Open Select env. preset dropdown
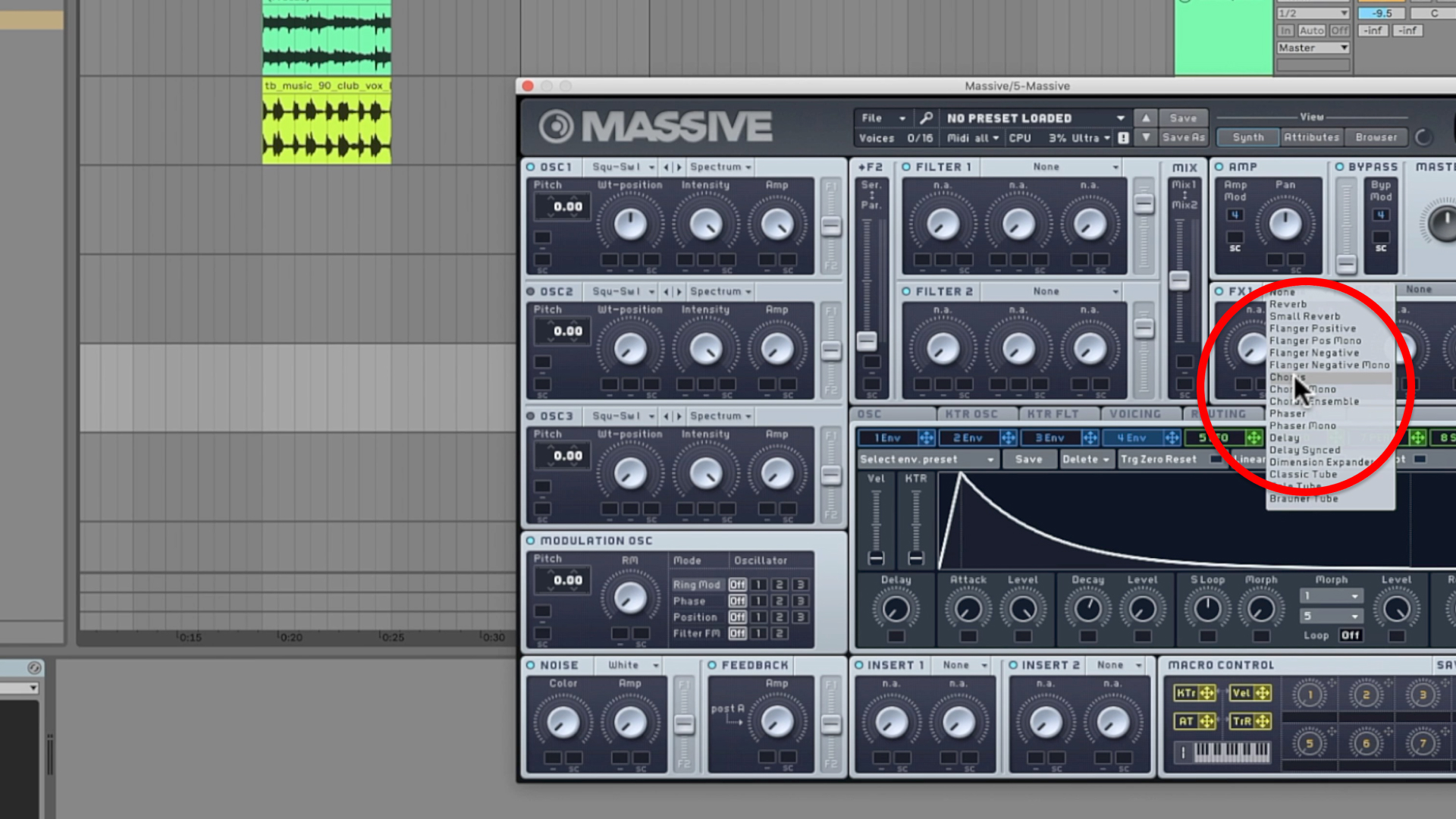The image size is (1456, 819). click(x=927, y=460)
